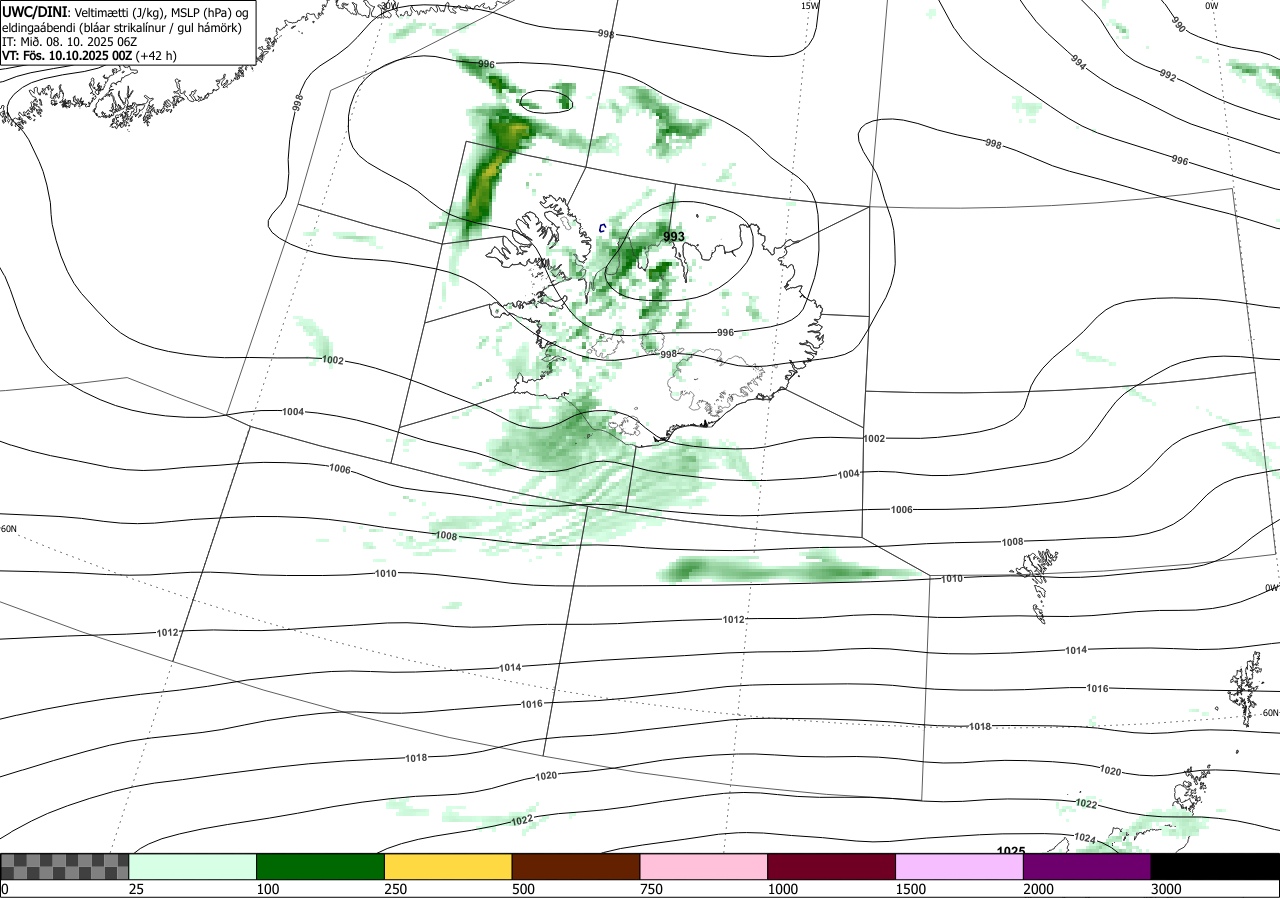Click the bold "1025" high pressure value
The width and height of the screenshot is (1280, 898).
[1011, 851]
